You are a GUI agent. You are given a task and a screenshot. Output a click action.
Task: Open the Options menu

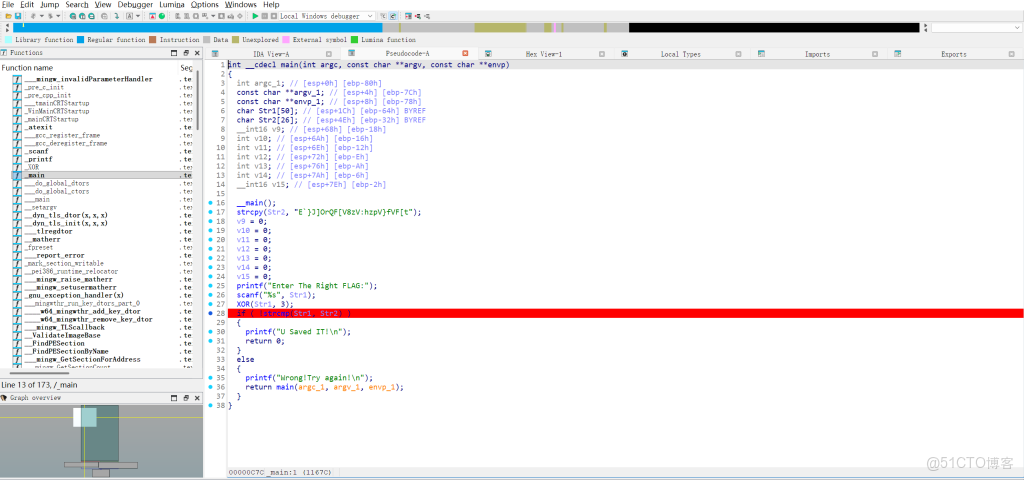click(204, 5)
